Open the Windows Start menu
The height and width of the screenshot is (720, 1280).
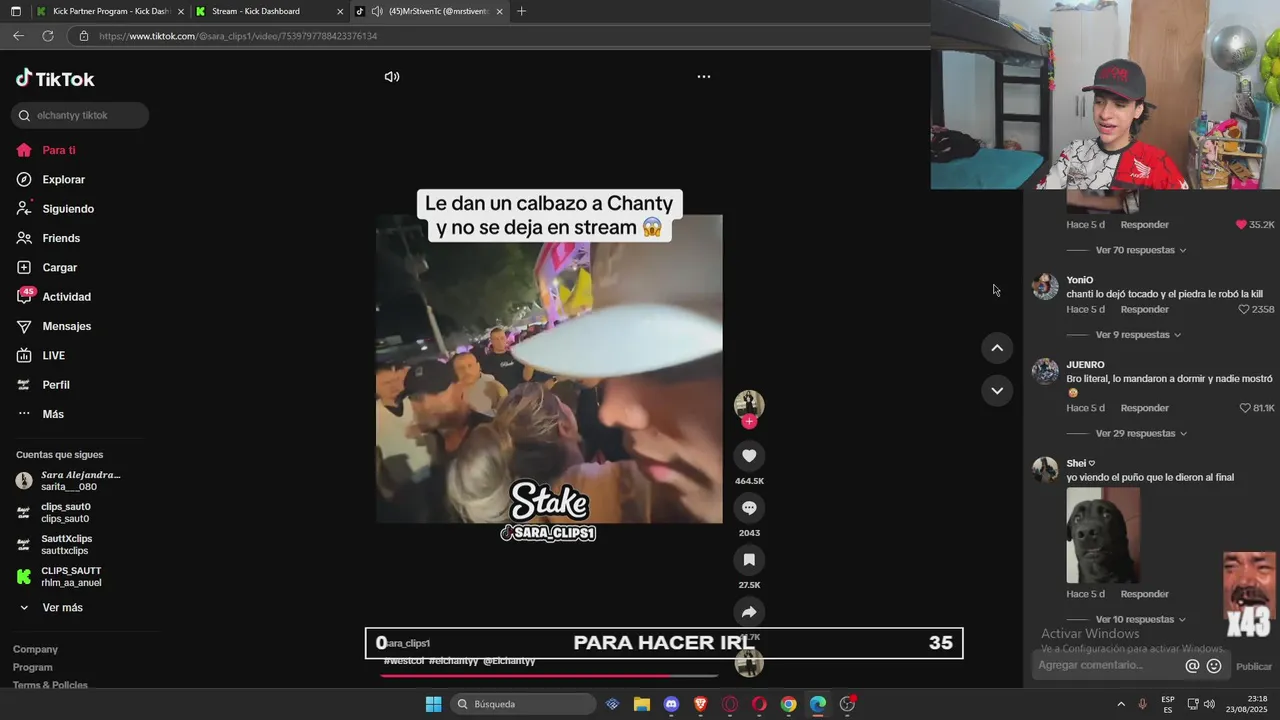433,704
